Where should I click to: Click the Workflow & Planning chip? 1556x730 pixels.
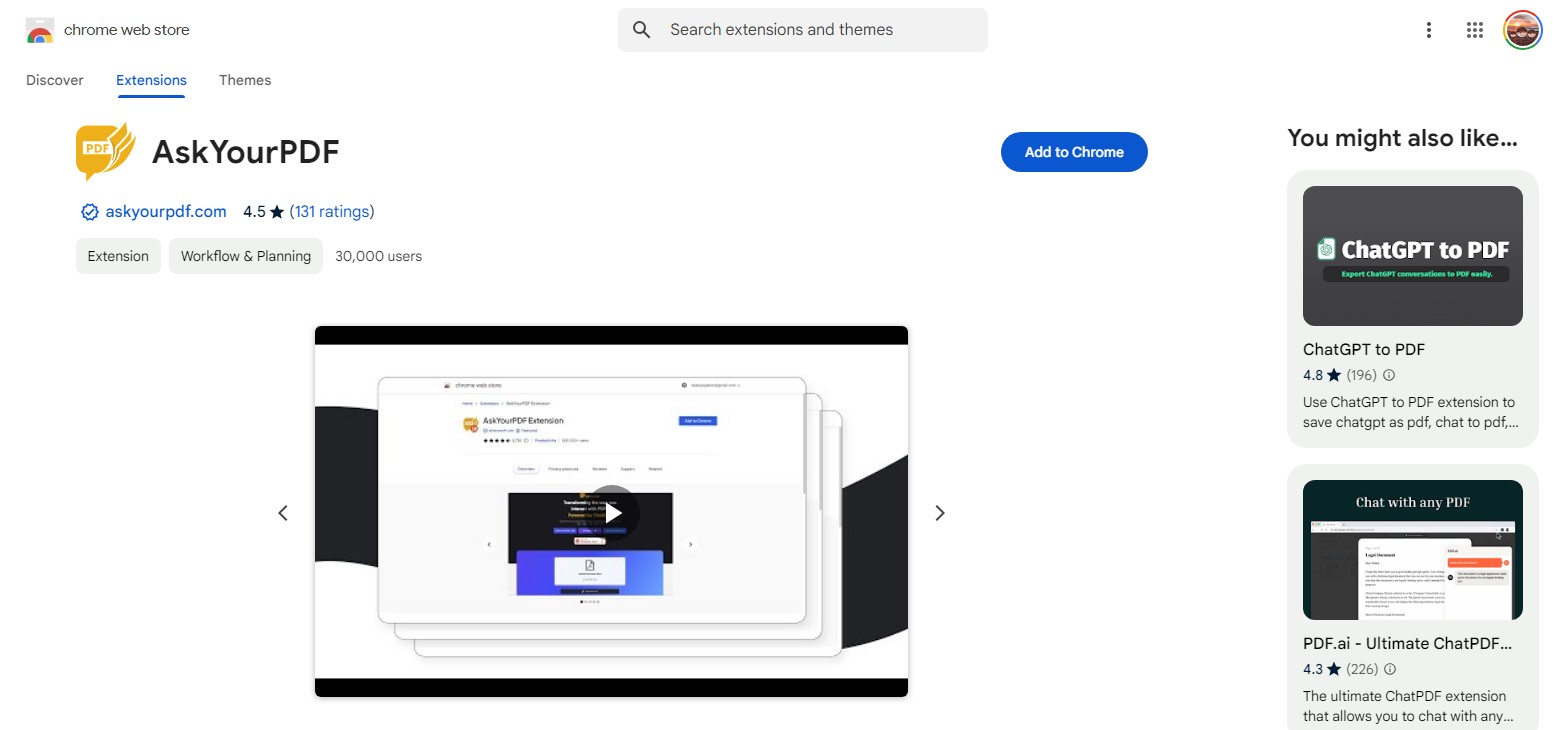246,256
